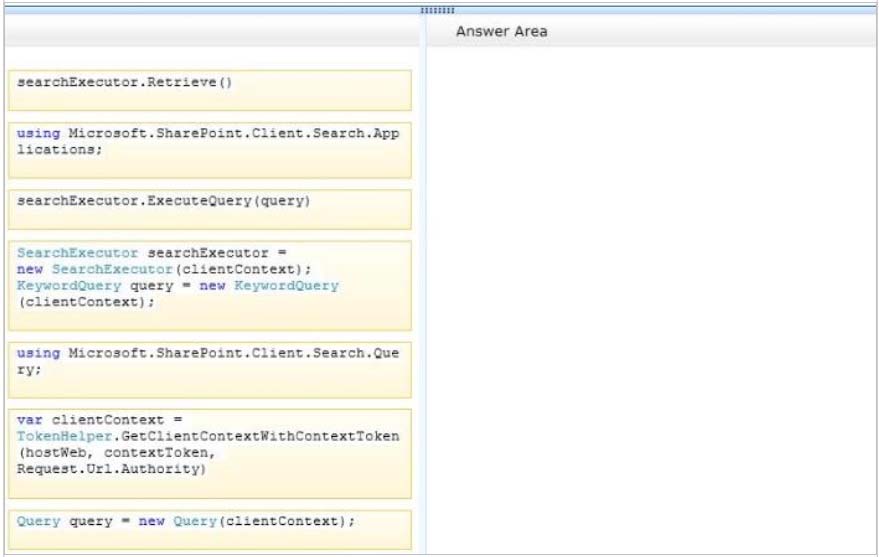The image size is (879, 557).
Task: Select the Query query = new Query block
Action: tap(210, 529)
